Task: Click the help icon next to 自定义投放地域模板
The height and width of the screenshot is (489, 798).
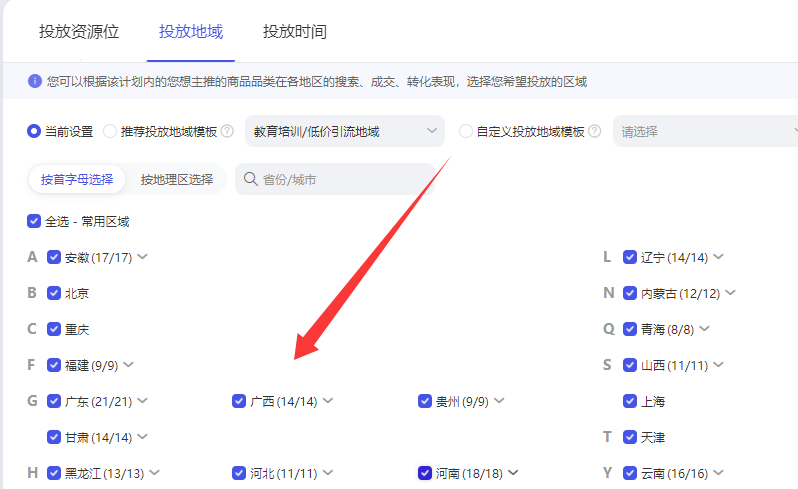Action: click(x=595, y=131)
